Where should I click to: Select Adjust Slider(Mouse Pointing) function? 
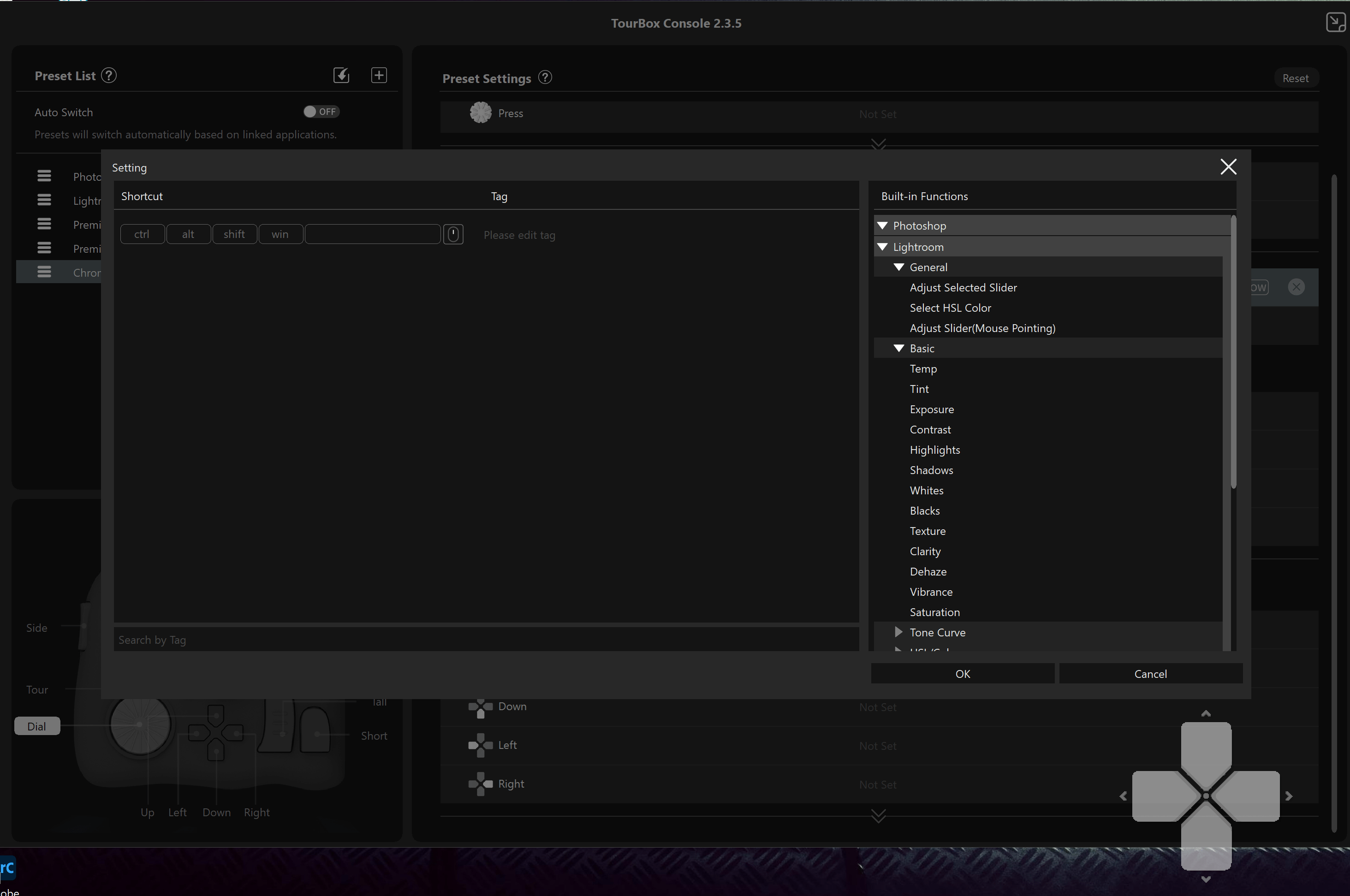point(982,328)
